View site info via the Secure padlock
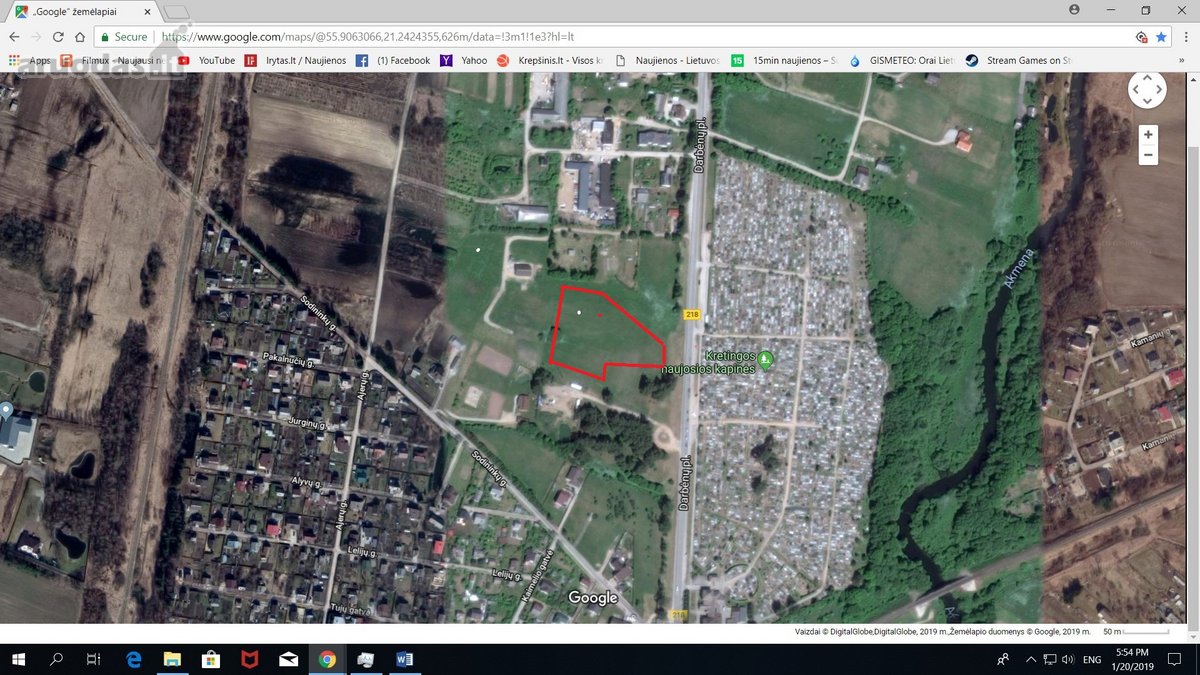This screenshot has height=675, width=1200. pos(124,36)
